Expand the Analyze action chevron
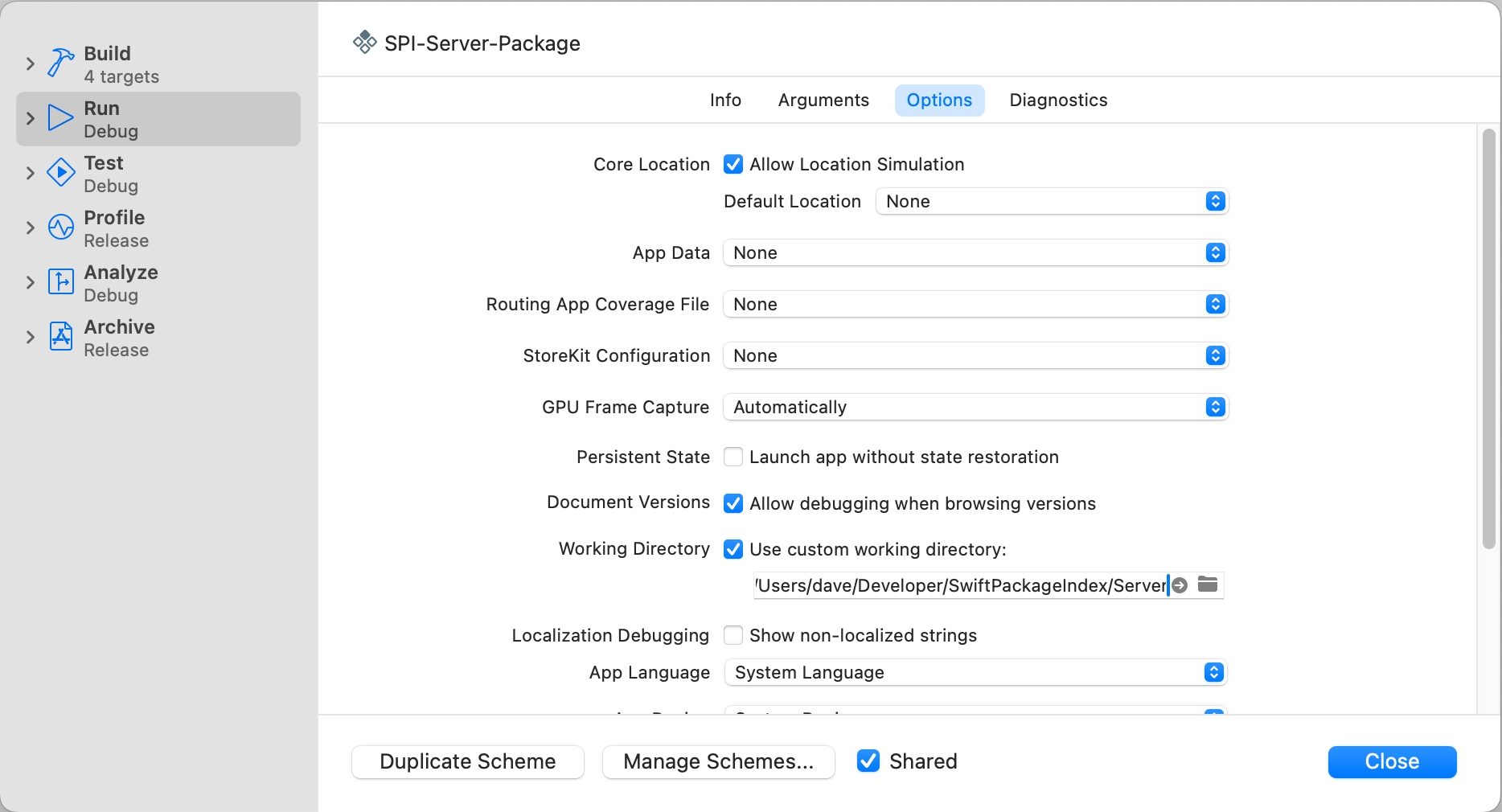Image resolution: width=1502 pixels, height=812 pixels. [x=31, y=282]
